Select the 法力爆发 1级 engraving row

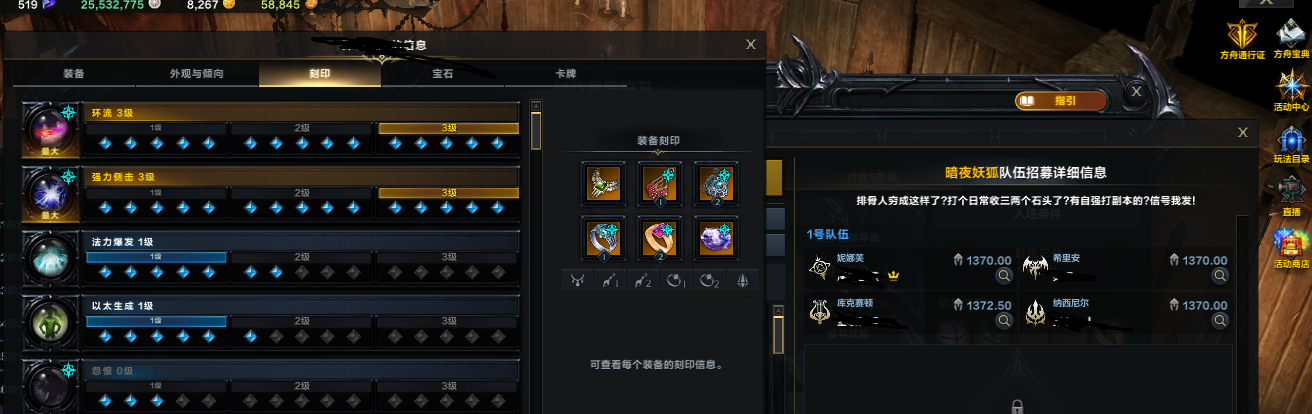(x=272, y=259)
